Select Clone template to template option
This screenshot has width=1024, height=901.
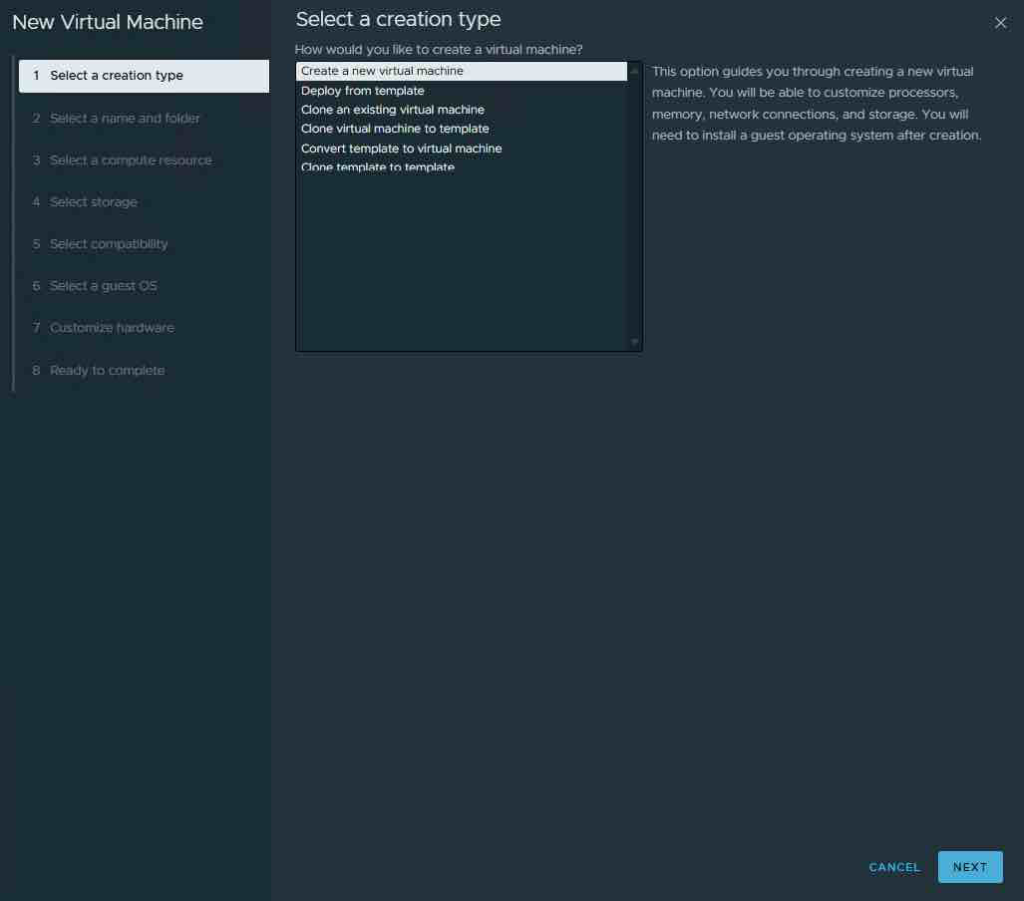(x=377, y=167)
